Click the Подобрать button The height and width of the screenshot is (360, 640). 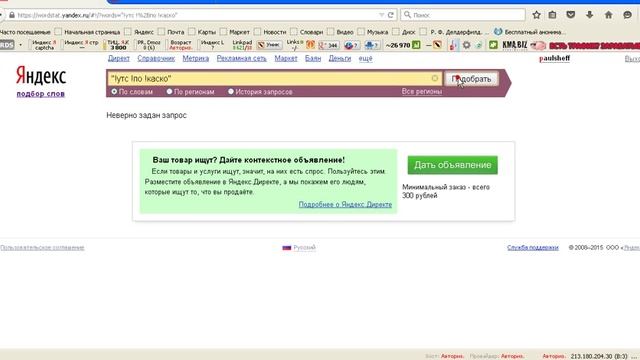(x=471, y=79)
